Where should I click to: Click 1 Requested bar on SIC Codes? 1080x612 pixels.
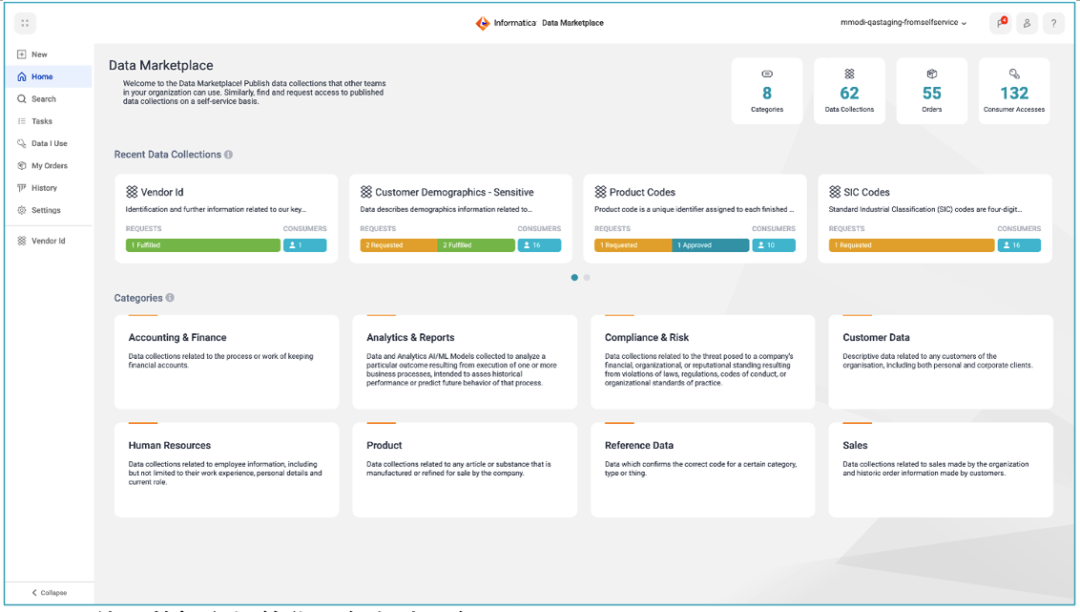(x=911, y=245)
